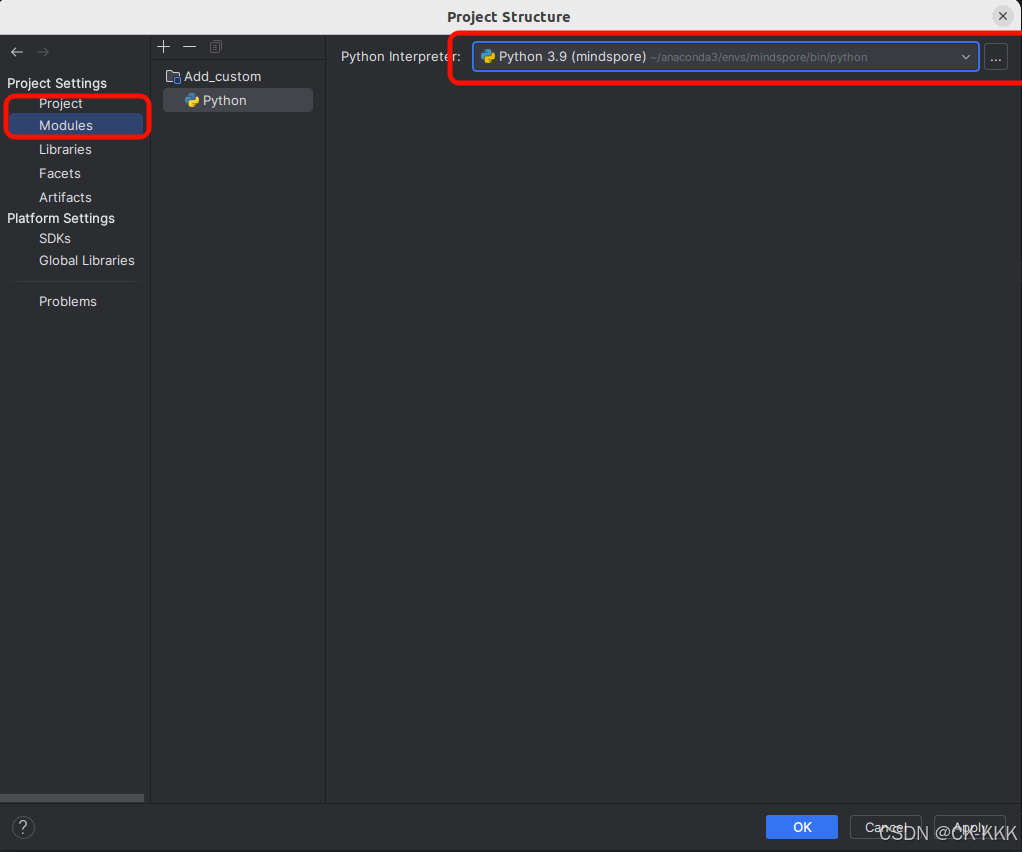Go to the Artifacts section

point(65,197)
